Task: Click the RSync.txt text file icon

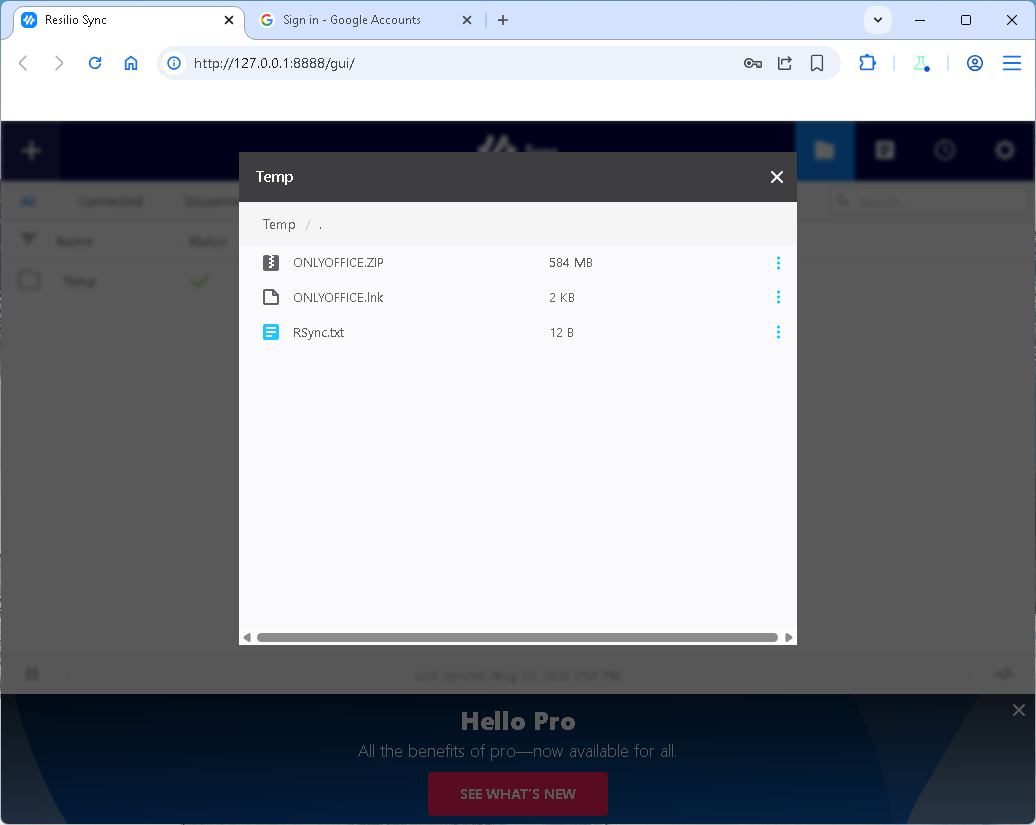Action: [x=271, y=332]
